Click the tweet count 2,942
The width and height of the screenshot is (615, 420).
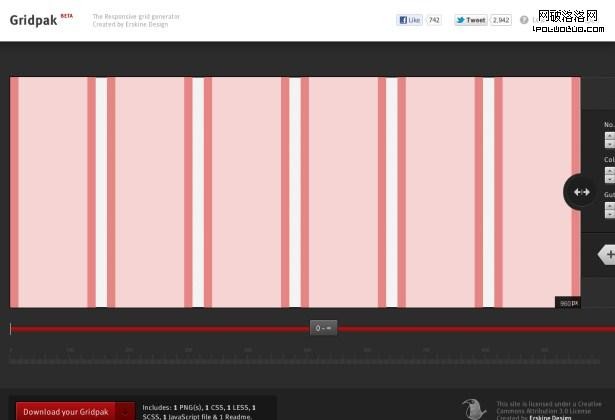[501, 20]
